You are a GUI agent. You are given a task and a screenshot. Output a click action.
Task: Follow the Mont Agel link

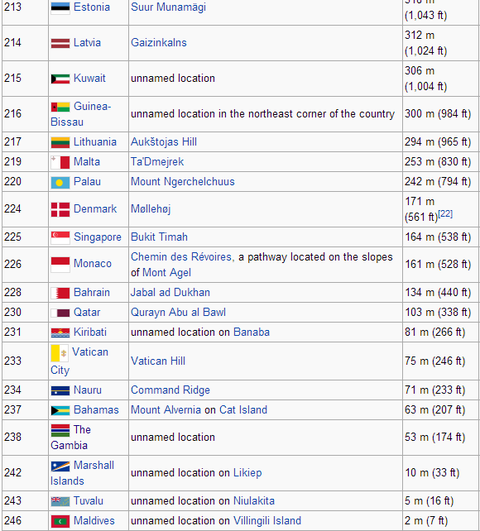[x=167, y=273]
